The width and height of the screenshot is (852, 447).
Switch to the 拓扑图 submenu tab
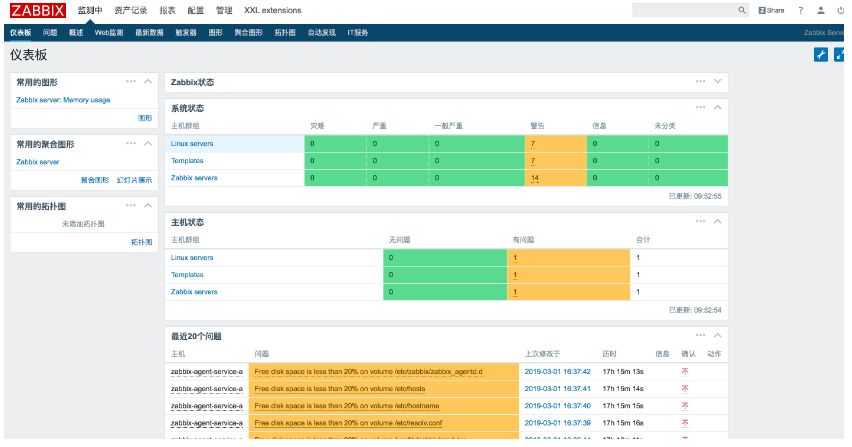tap(285, 33)
